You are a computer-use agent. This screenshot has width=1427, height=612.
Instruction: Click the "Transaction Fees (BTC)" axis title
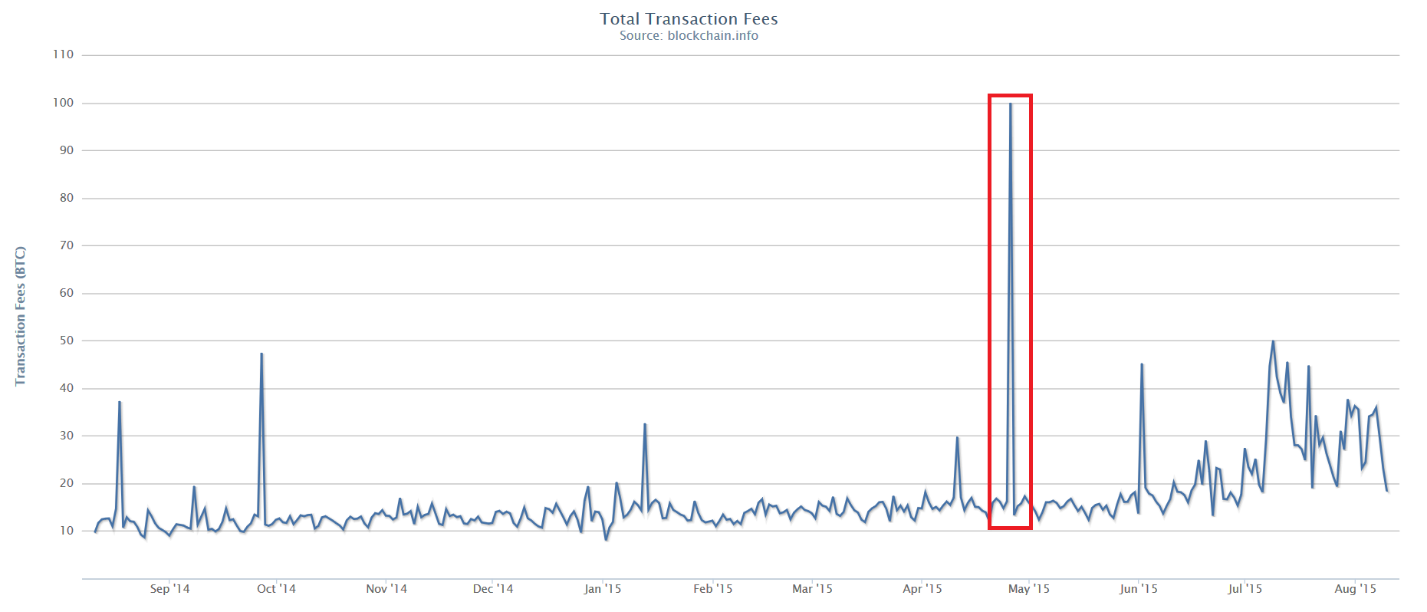click(x=19, y=316)
